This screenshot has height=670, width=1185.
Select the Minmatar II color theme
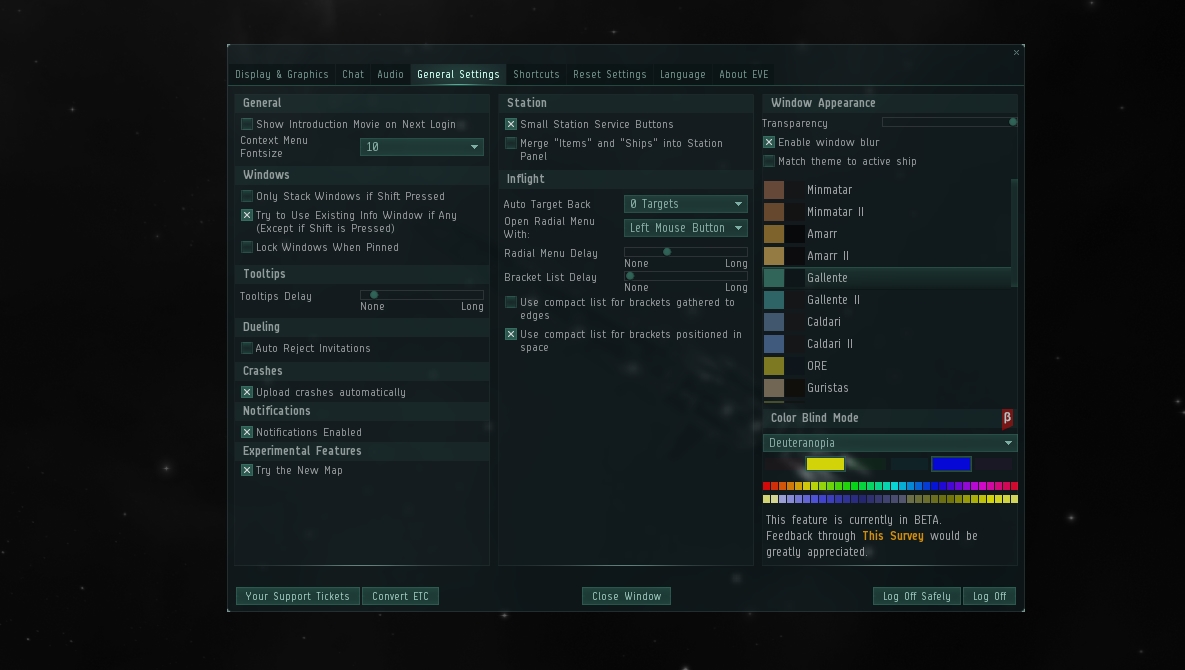tap(886, 211)
